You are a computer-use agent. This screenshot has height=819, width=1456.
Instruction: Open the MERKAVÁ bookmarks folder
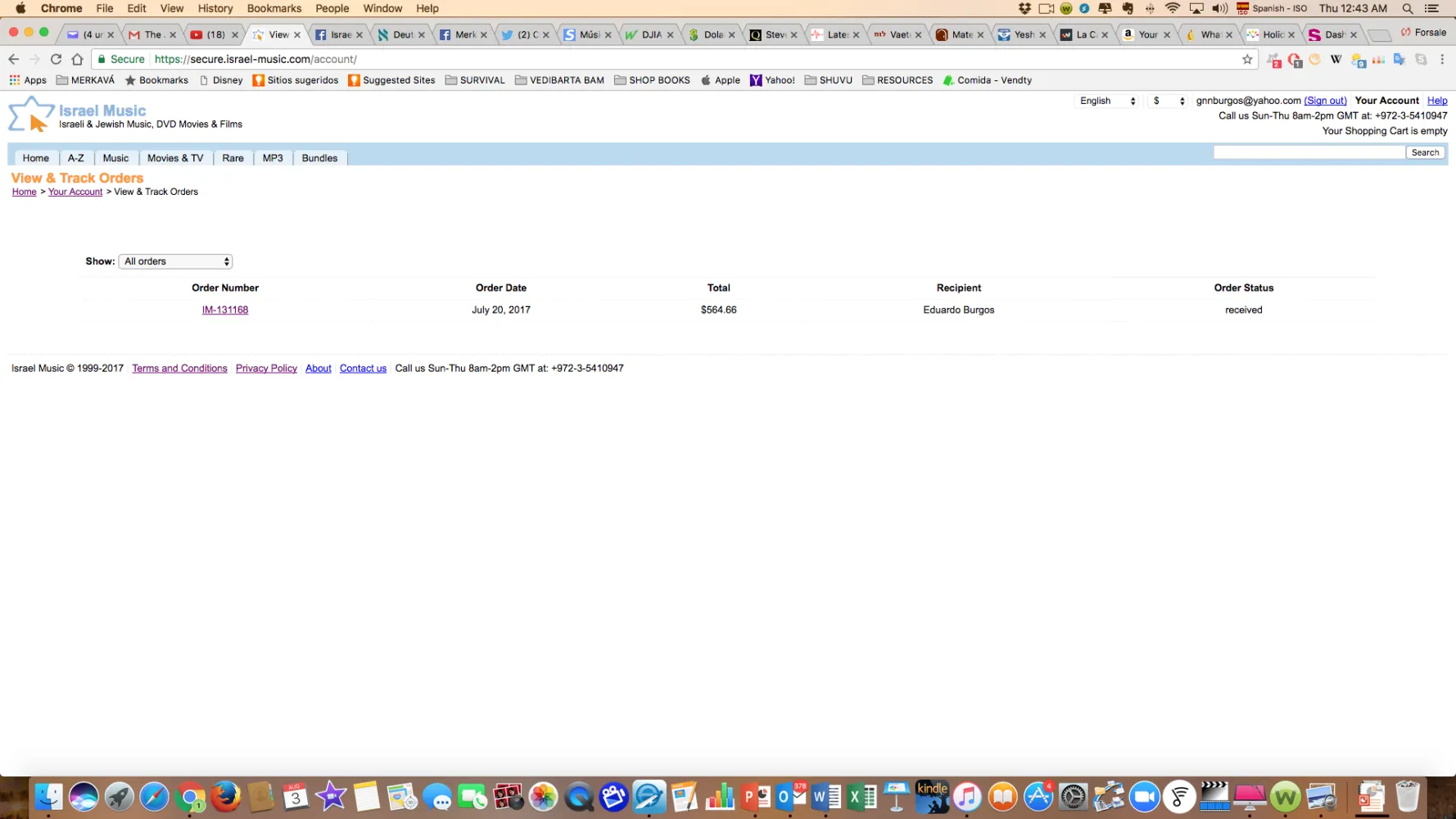tap(85, 80)
